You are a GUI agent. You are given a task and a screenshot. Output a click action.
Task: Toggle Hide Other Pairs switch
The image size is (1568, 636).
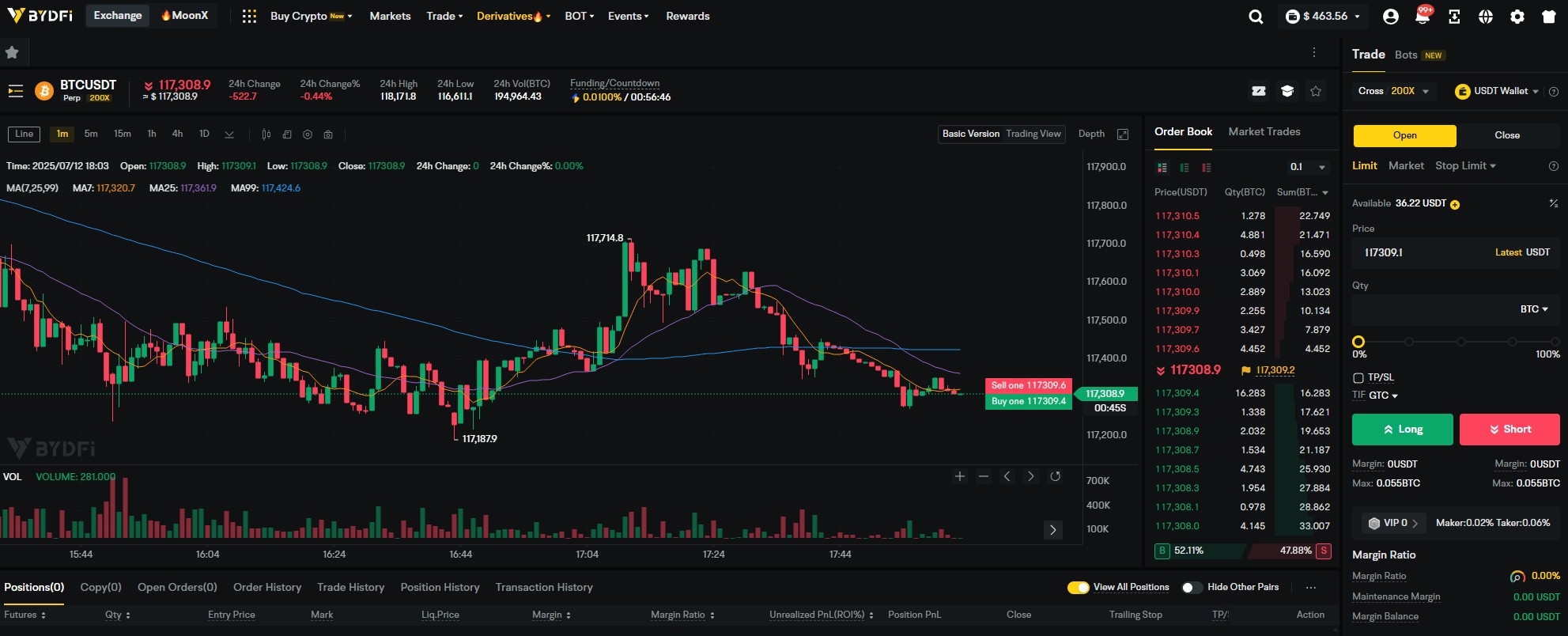coord(1192,587)
